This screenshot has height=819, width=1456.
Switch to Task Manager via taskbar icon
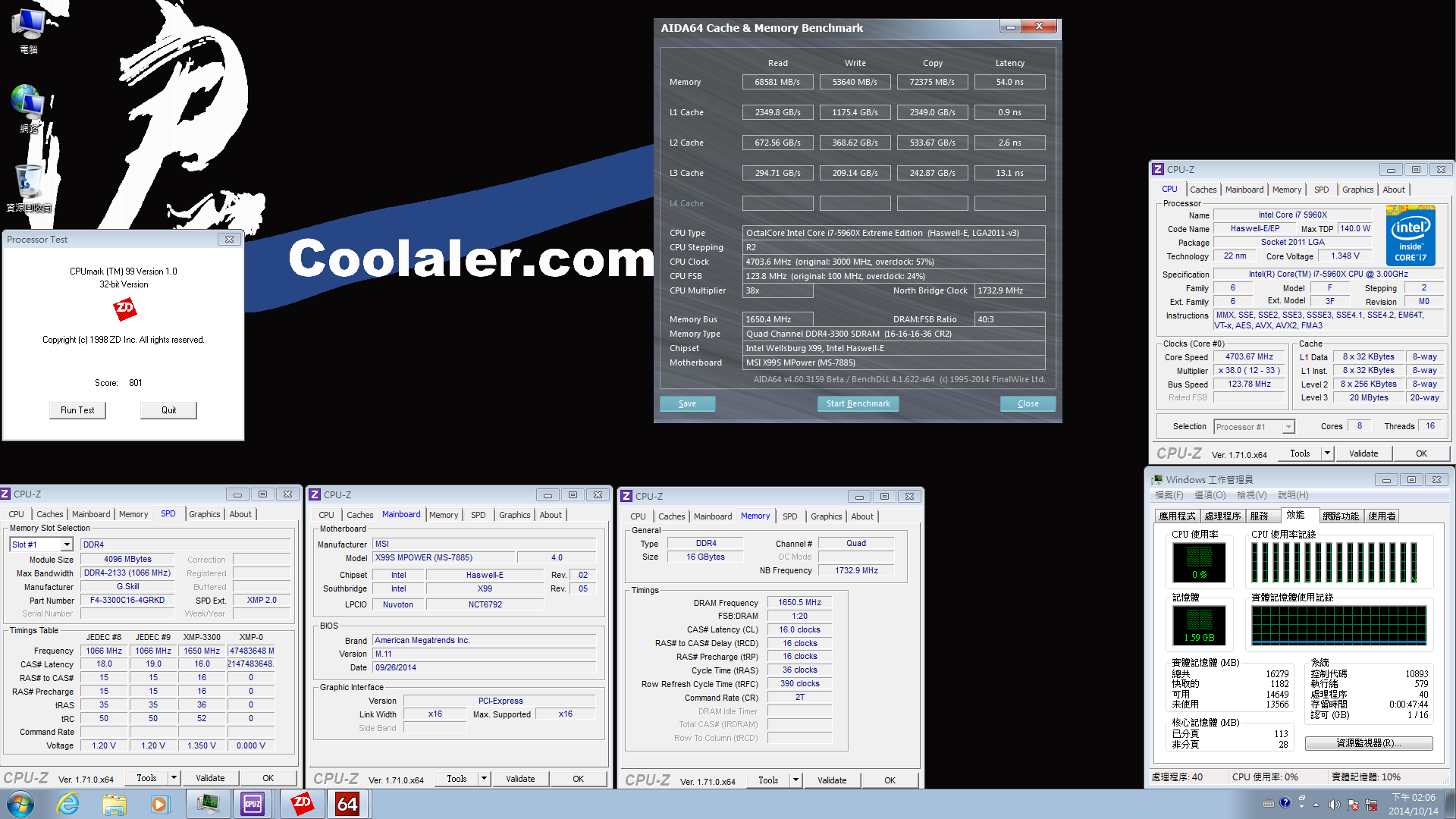tap(208, 804)
